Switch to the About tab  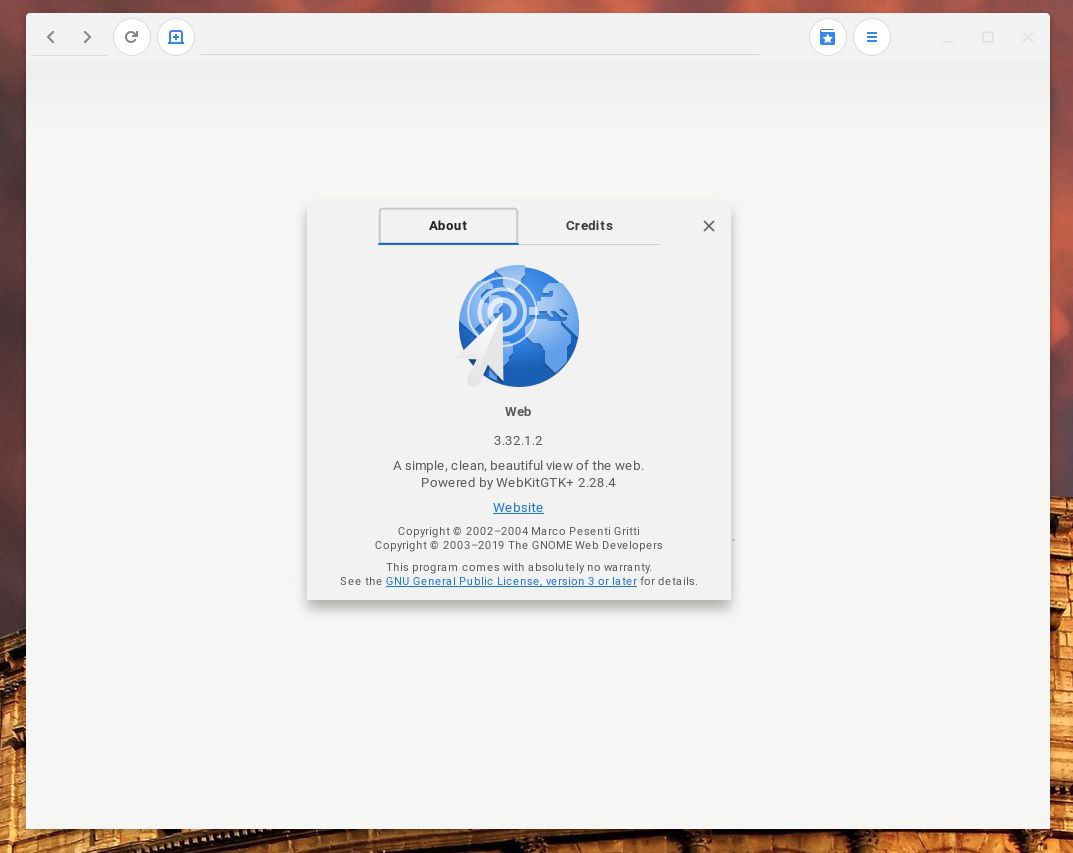tap(448, 226)
